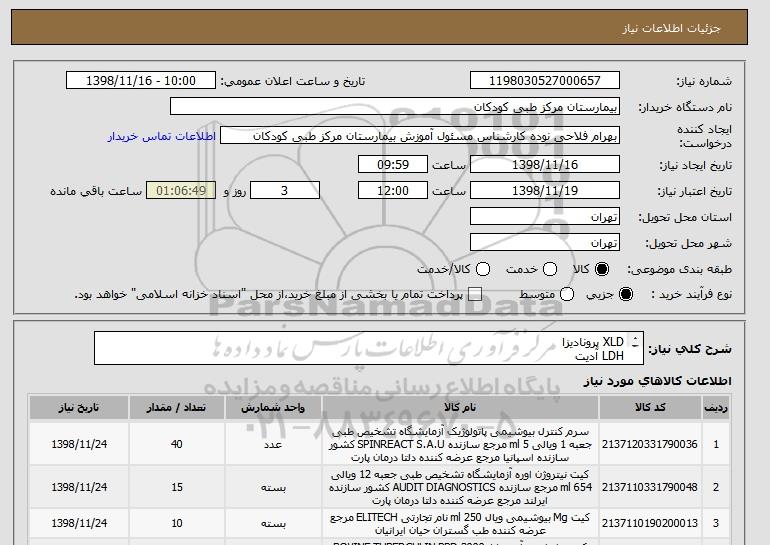Select the کالا radio button
Viewport: 770px width, 545px height.
[602, 269]
